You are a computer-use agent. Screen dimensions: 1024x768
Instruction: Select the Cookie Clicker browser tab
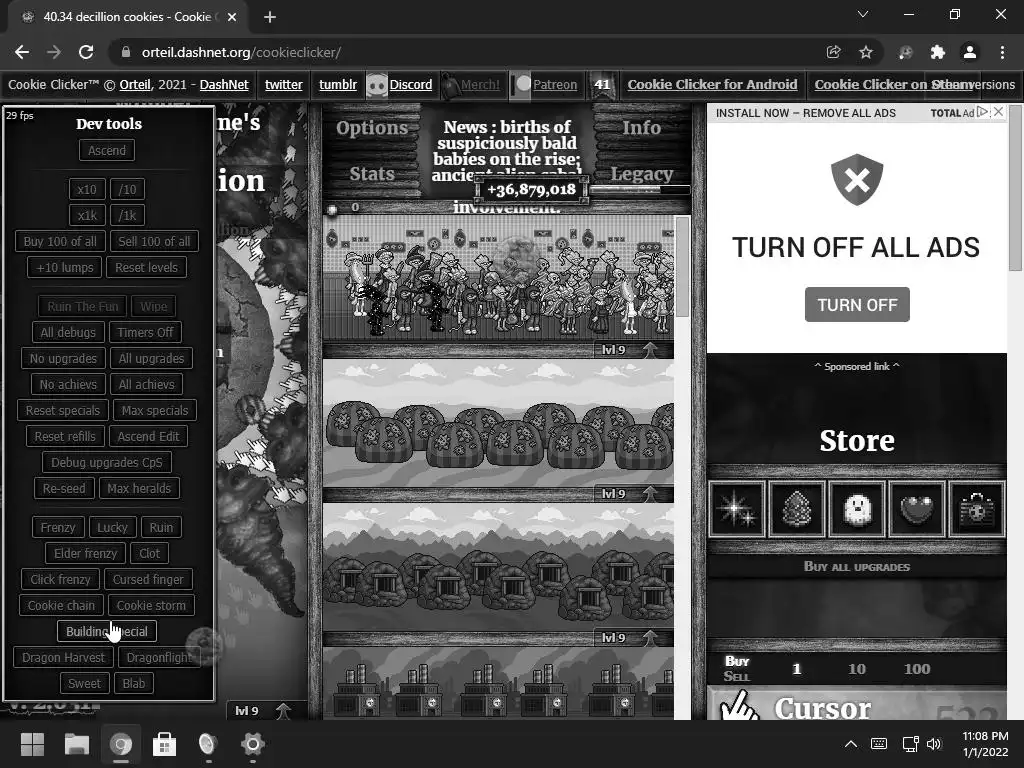(x=127, y=17)
